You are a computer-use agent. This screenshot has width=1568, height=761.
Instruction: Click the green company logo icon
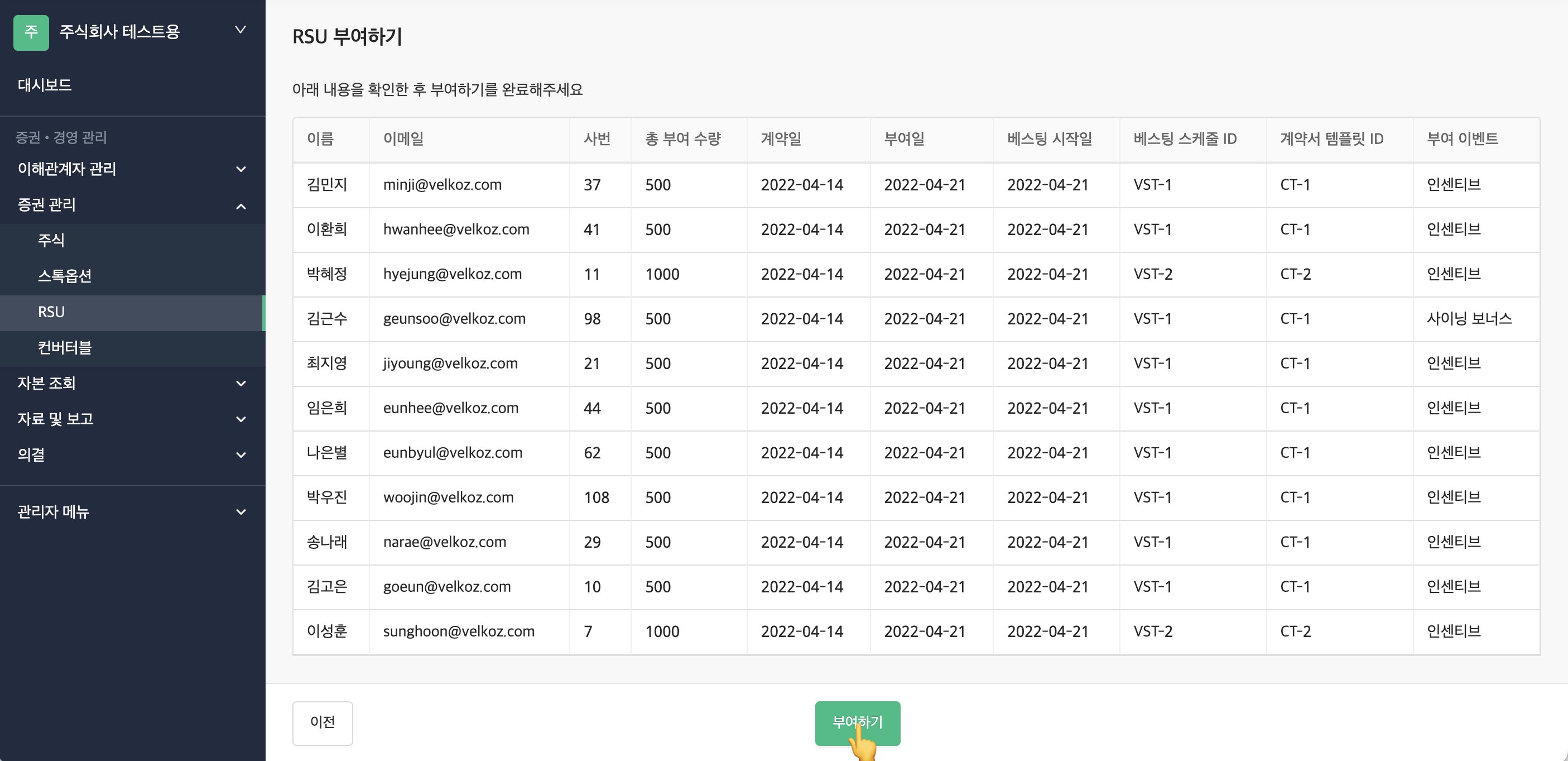31,32
